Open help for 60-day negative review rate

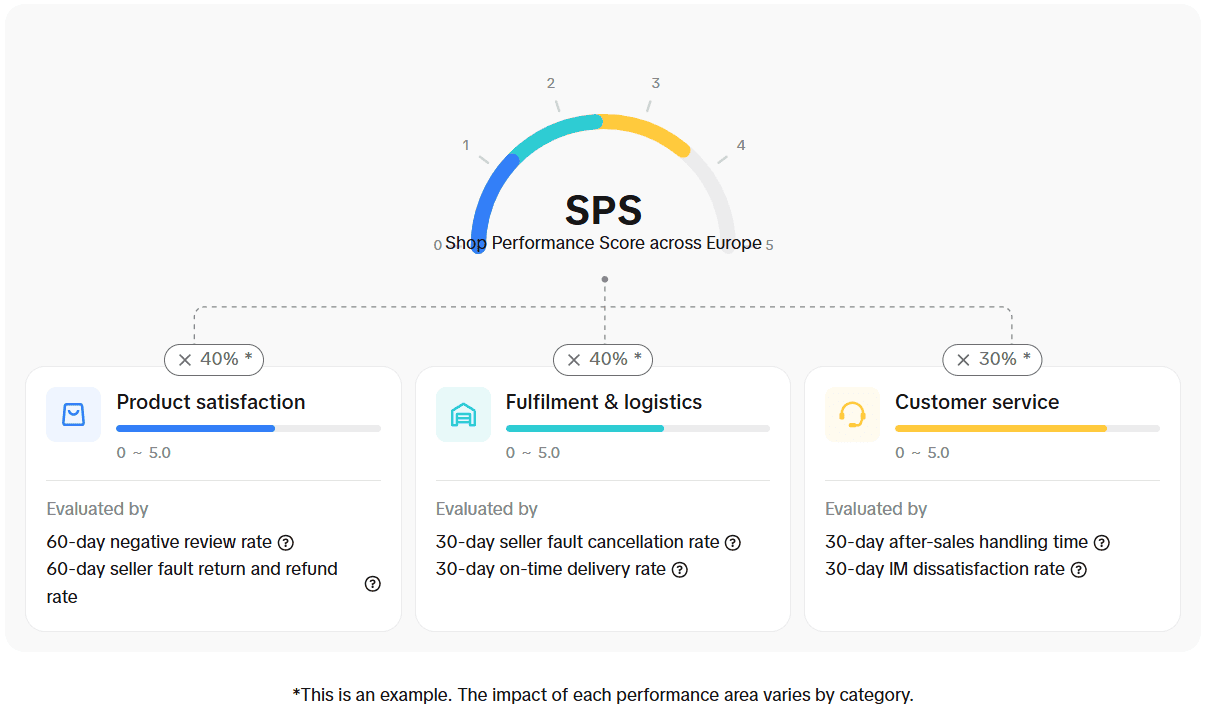(x=286, y=542)
